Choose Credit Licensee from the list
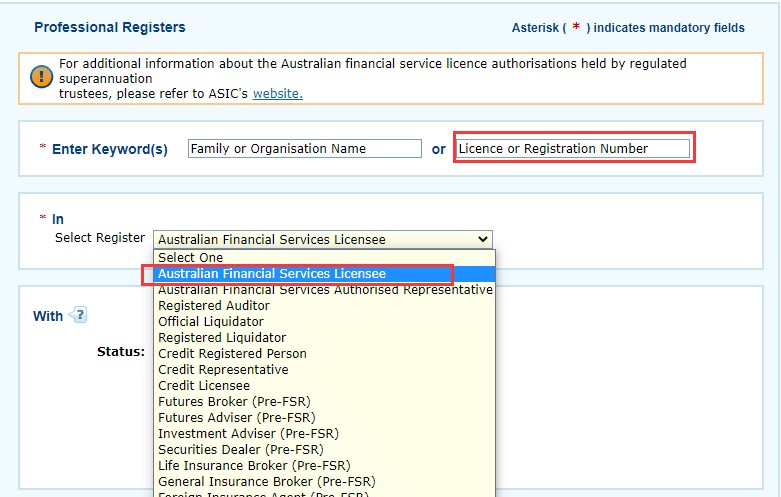This screenshot has width=781, height=497. pyautogui.click(x=204, y=386)
